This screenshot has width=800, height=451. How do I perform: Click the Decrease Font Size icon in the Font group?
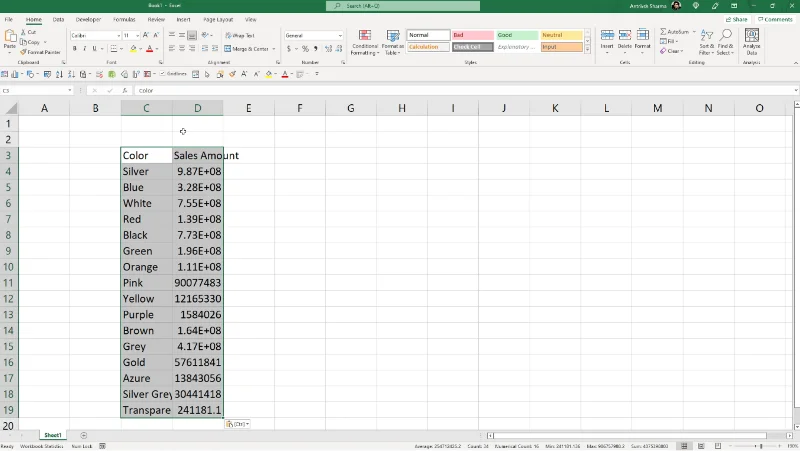156,35
